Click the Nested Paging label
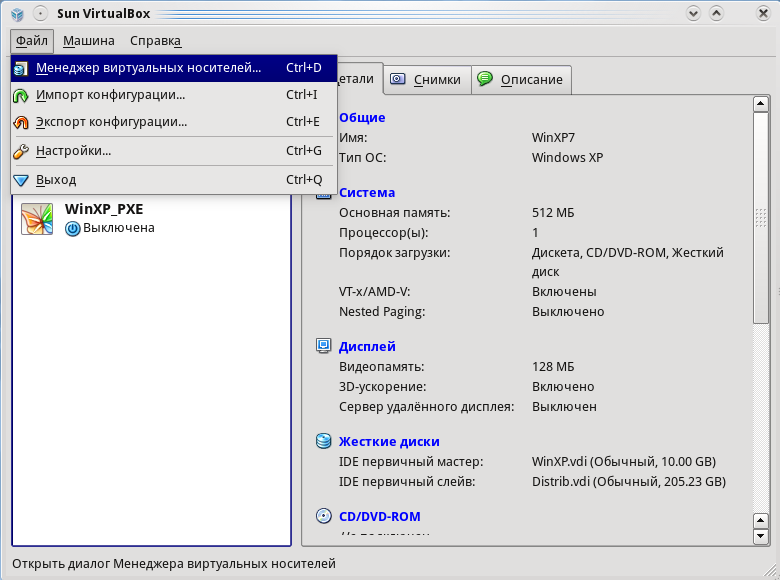Image resolution: width=780 pixels, height=580 pixels. 382,312
